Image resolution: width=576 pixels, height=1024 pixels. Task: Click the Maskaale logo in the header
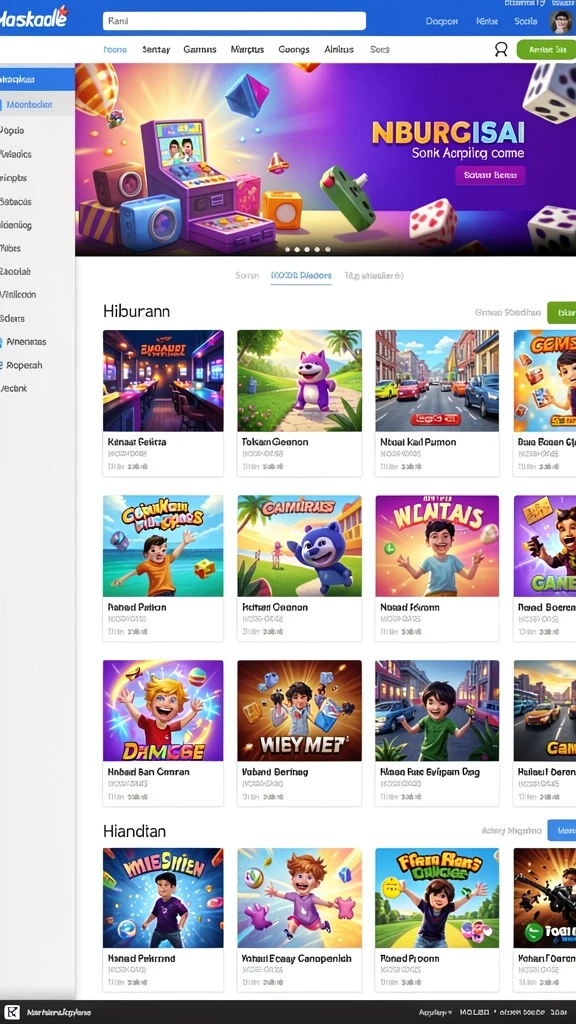33,18
